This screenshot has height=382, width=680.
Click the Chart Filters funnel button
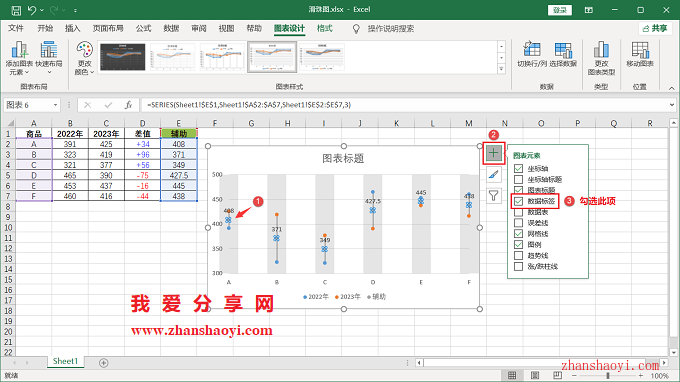(494, 196)
